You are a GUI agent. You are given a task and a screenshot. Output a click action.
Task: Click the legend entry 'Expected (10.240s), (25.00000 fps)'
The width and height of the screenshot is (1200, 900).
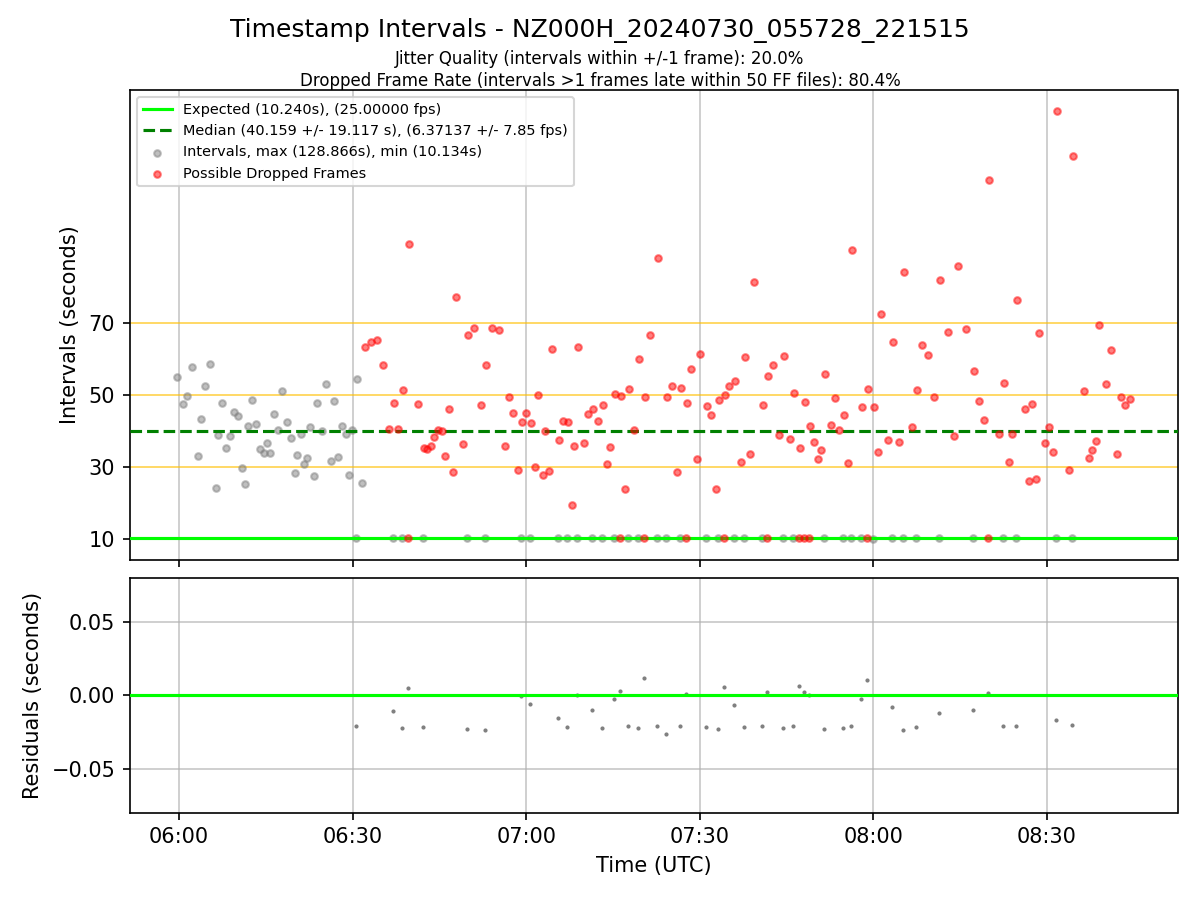(312, 109)
